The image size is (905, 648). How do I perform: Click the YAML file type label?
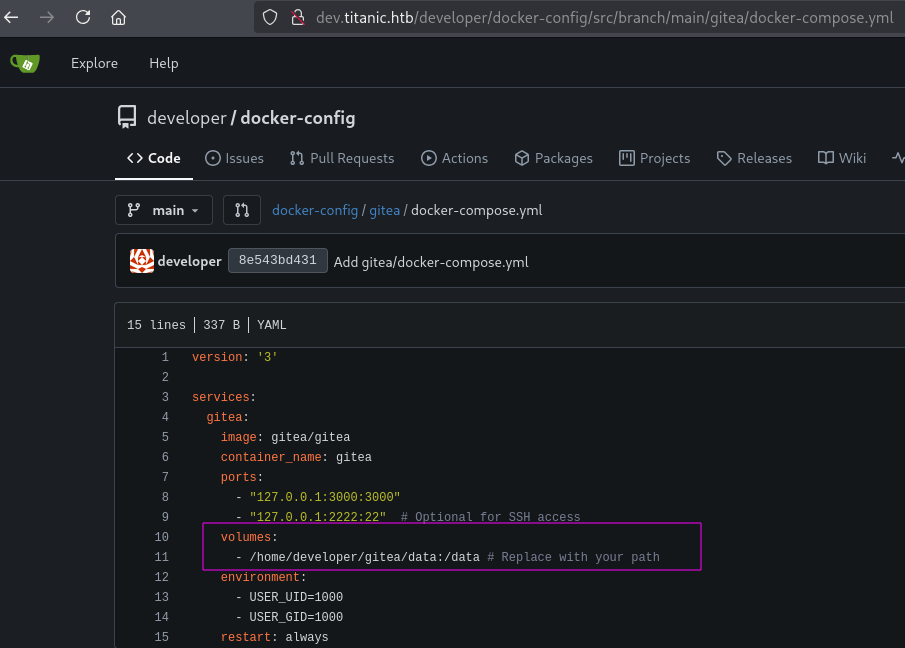[x=272, y=325]
